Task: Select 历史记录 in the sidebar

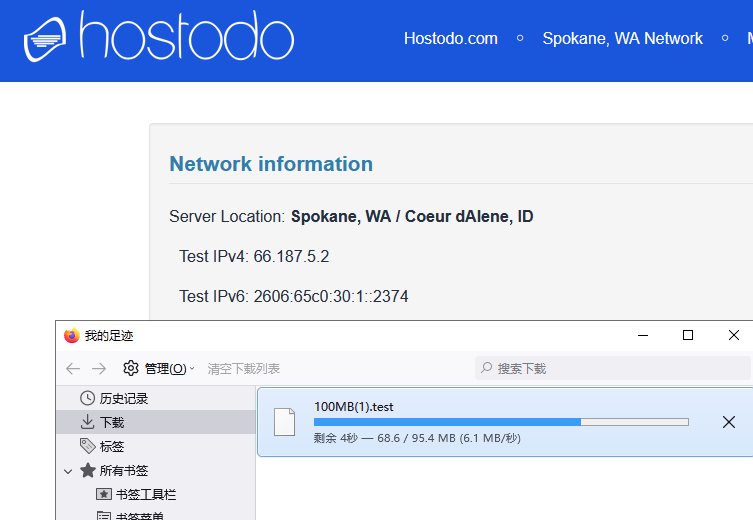Action: point(156,398)
